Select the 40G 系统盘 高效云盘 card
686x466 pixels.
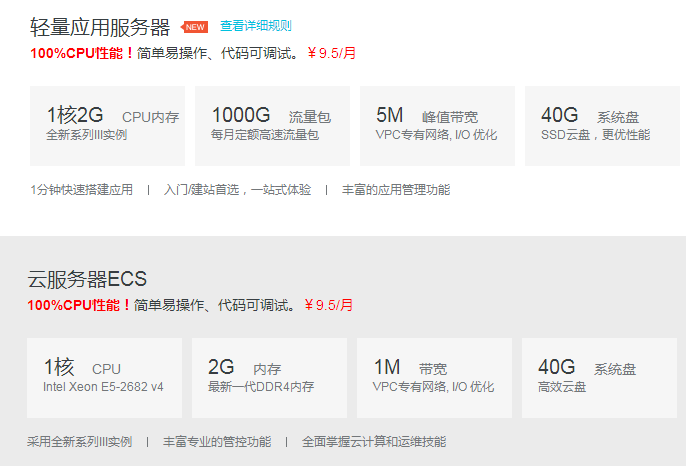pyautogui.click(x=599, y=378)
